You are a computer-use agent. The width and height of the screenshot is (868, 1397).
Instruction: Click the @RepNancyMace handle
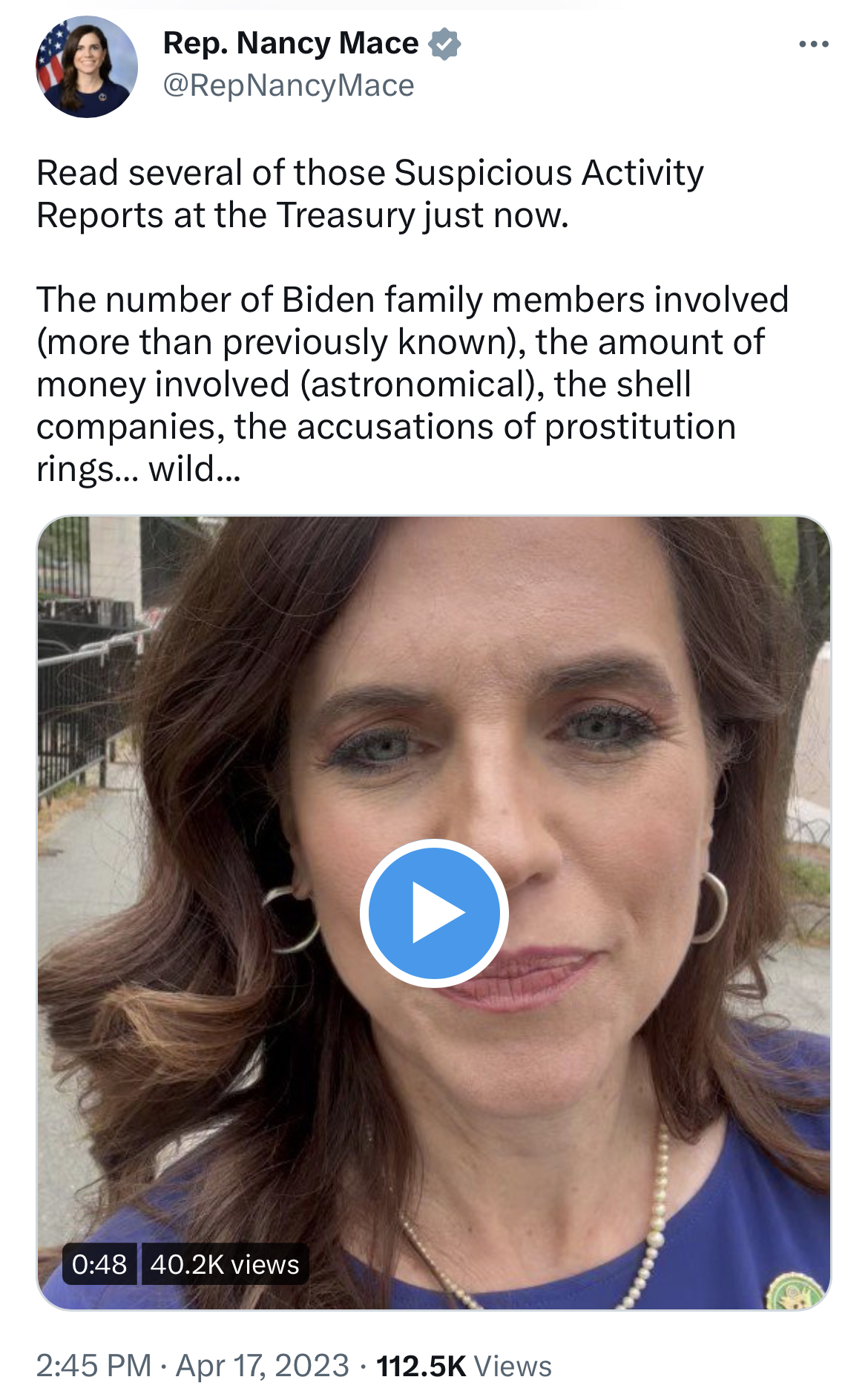[288, 85]
